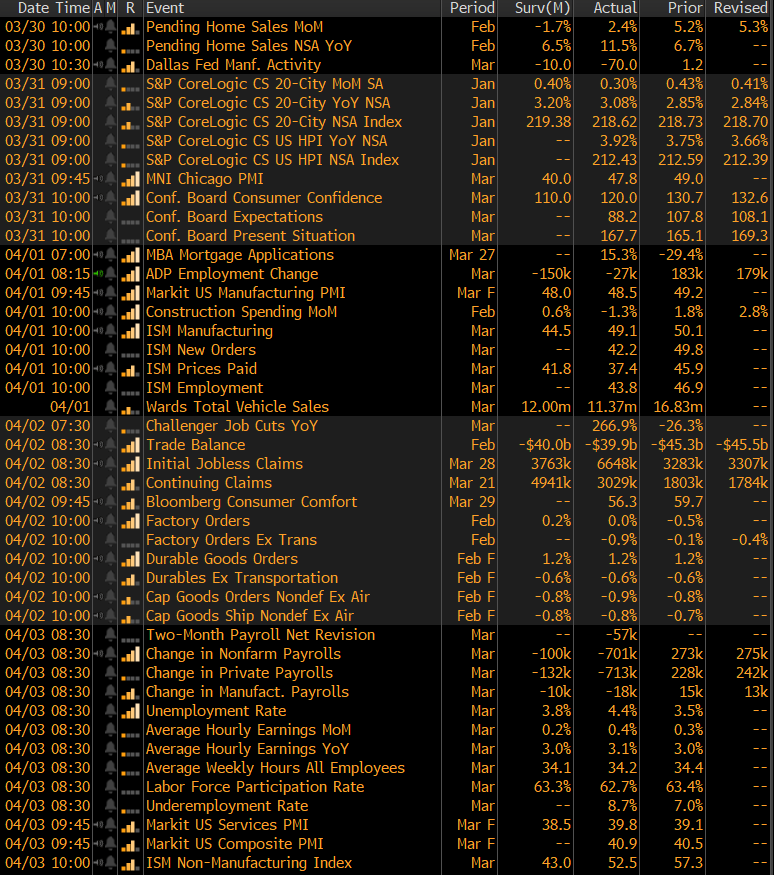Click the bell icon for ISM Non-Manufacturing Index
The image size is (774, 875).
pyautogui.click(x=110, y=863)
